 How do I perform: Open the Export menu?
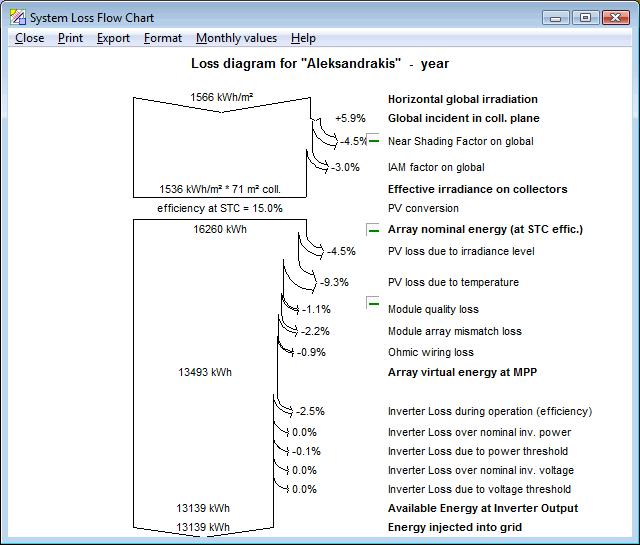pyautogui.click(x=113, y=38)
